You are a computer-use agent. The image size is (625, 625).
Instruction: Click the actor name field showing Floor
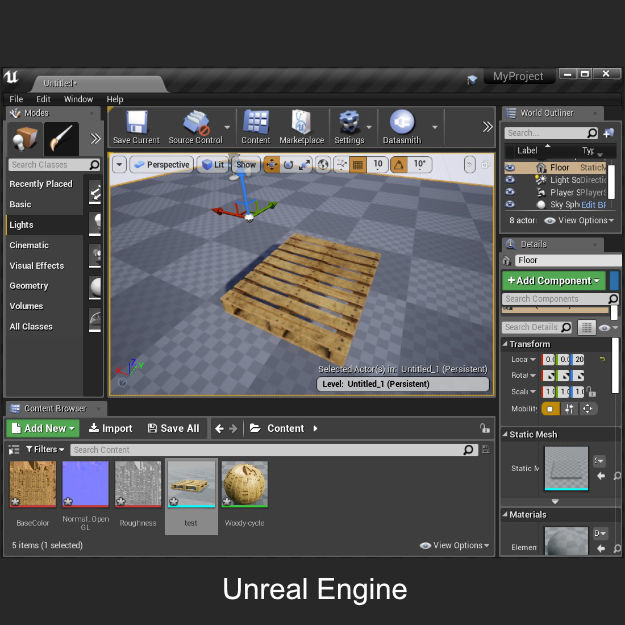(568, 260)
